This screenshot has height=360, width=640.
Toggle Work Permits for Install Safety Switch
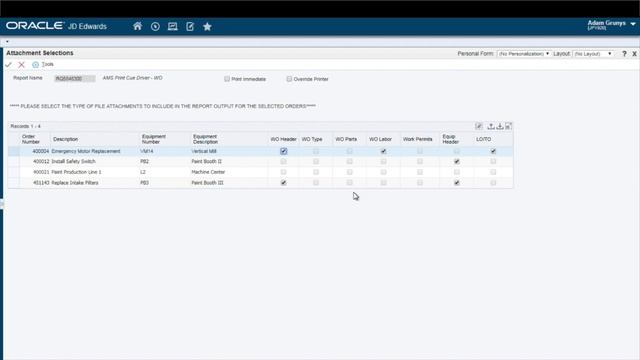click(x=420, y=162)
